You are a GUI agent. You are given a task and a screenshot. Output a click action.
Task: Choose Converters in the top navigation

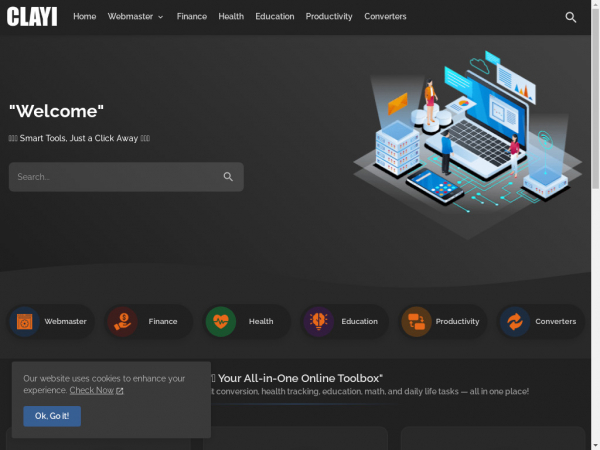(385, 17)
